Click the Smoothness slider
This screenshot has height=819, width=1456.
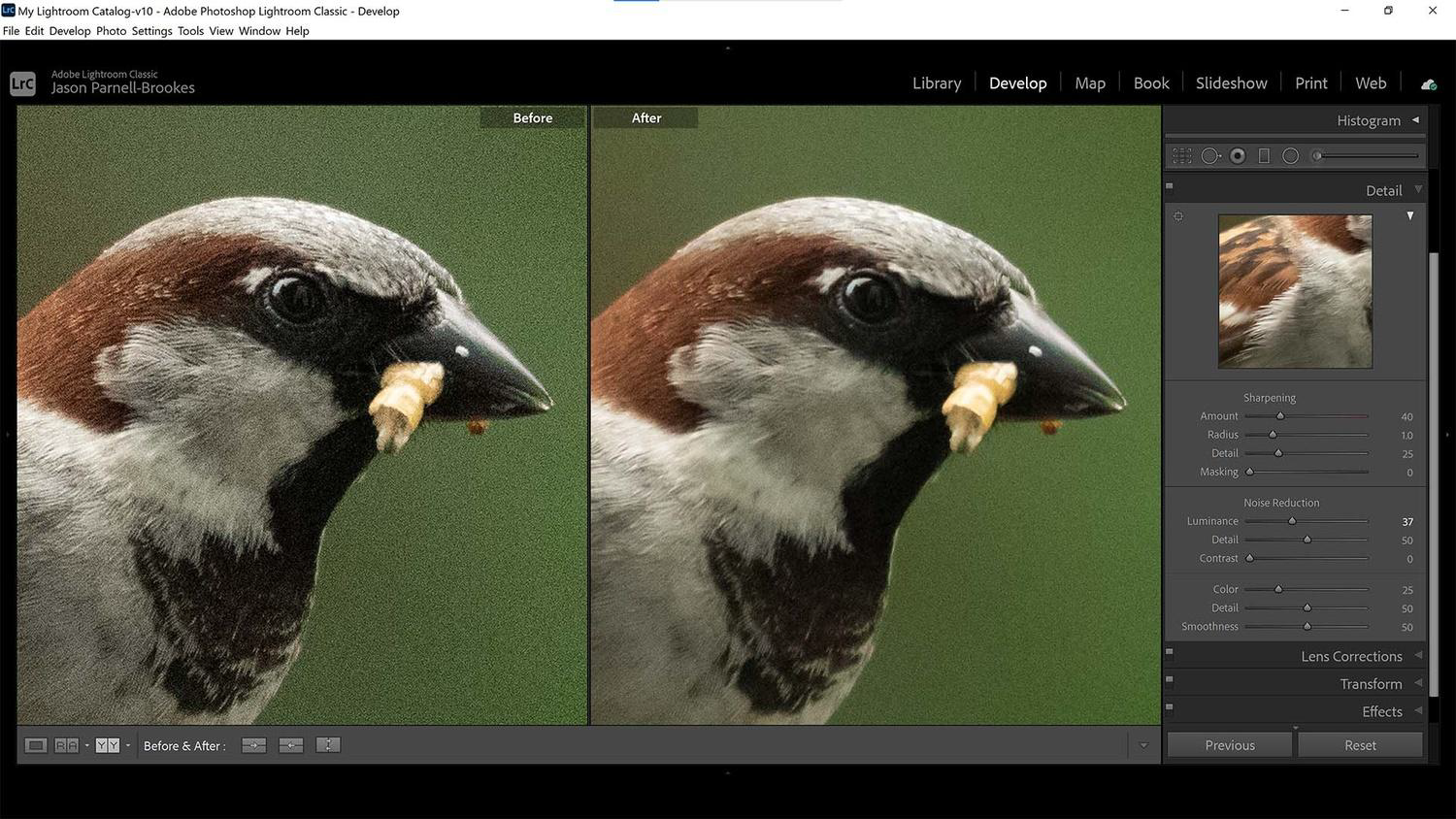point(1307,627)
